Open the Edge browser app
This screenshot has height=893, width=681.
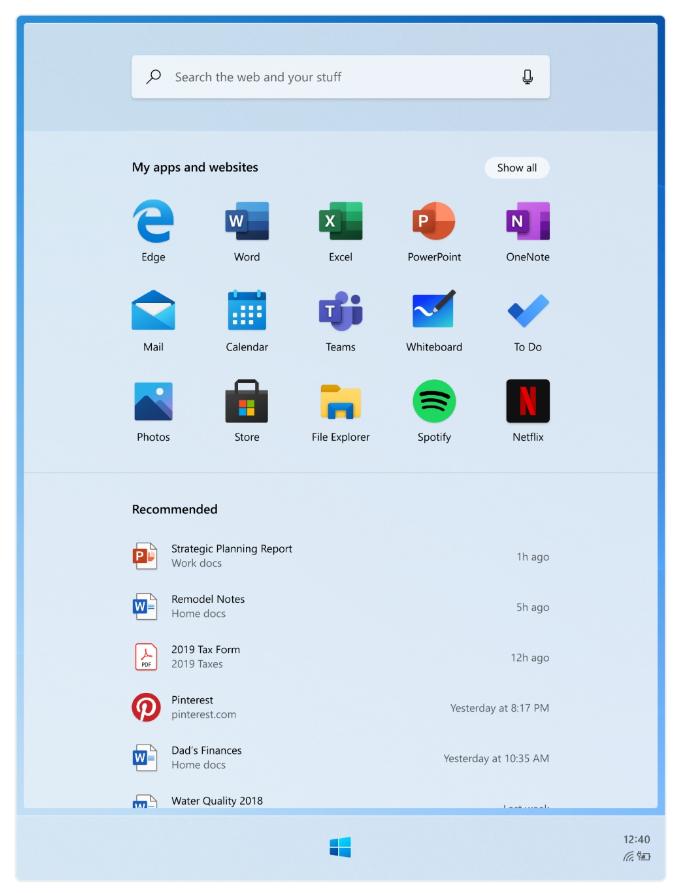pyautogui.click(x=153, y=221)
